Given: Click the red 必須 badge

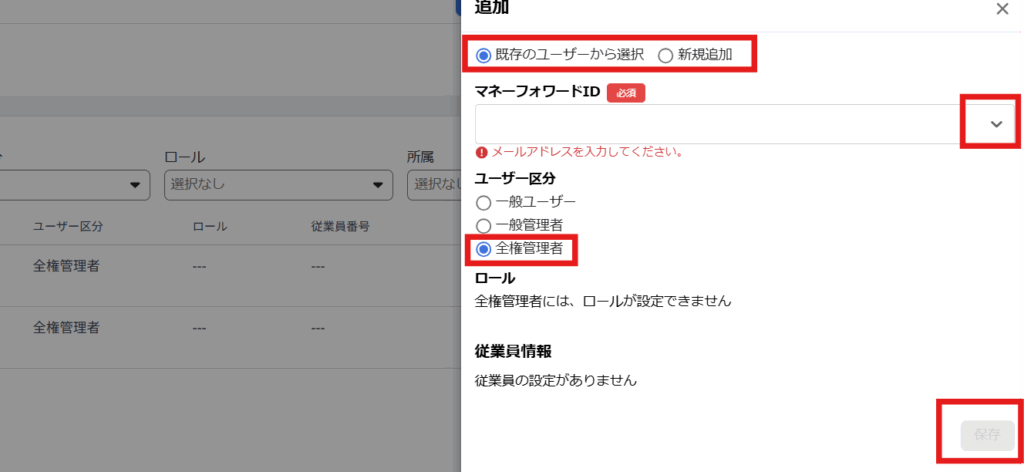Looking at the screenshot, I should point(626,93).
